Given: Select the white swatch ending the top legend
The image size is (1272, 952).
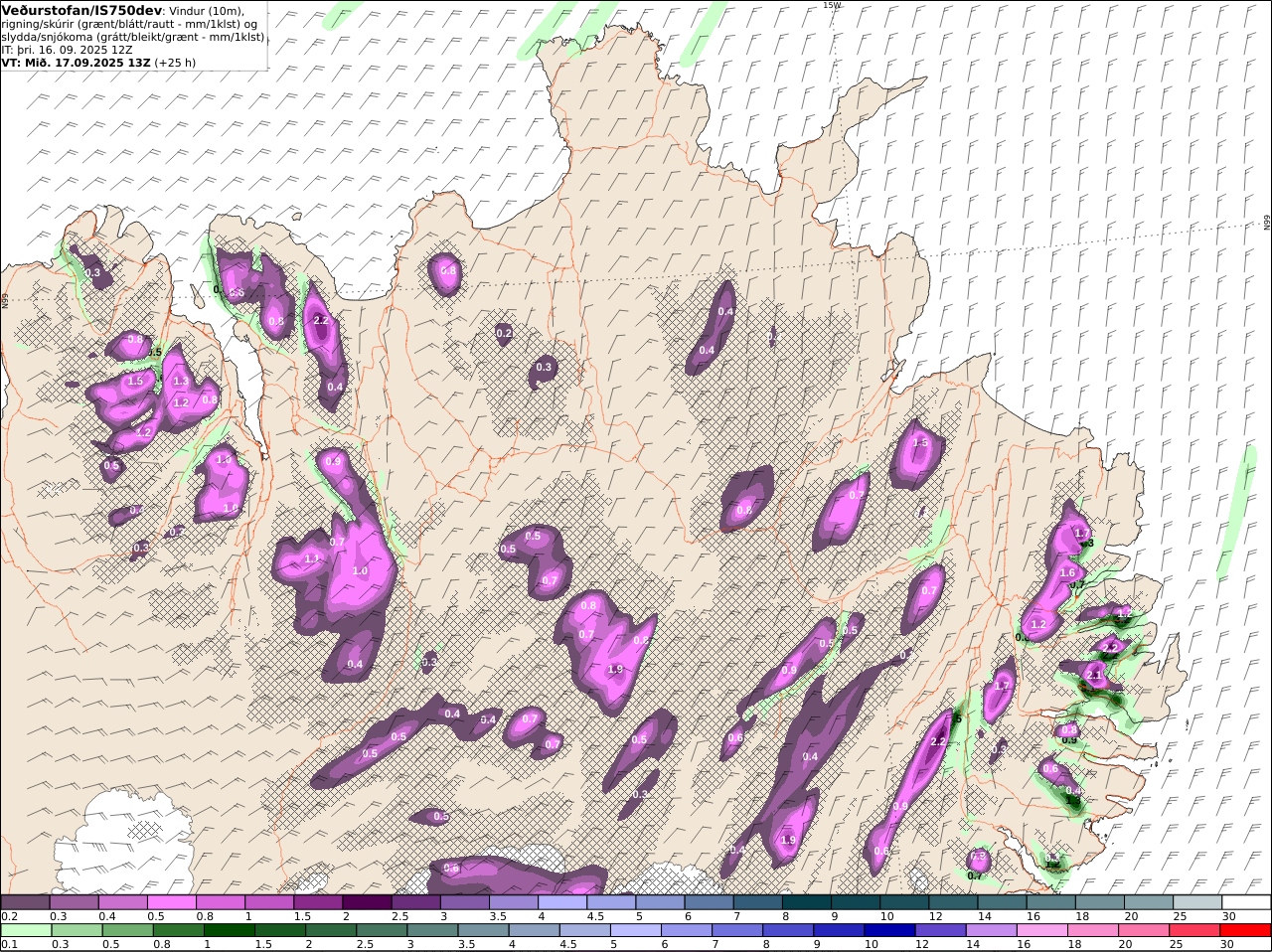Looking at the screenshot, I should coord(1246,902).
